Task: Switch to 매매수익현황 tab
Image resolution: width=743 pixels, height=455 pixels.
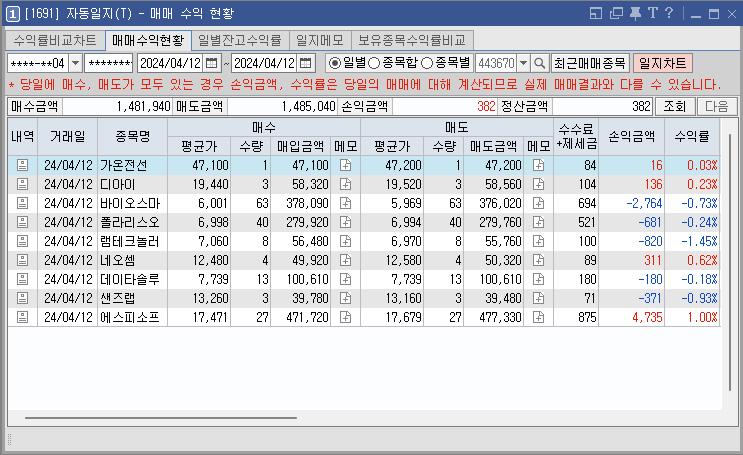Action: [148, 41]
